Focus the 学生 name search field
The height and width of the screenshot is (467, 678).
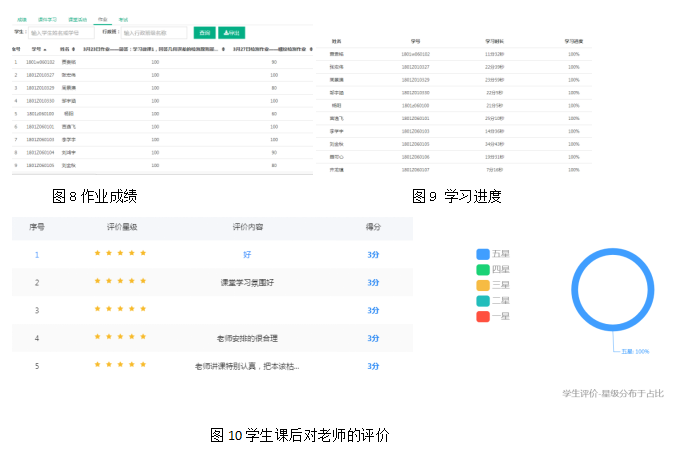pyautogui.click(x=62, y=32)
